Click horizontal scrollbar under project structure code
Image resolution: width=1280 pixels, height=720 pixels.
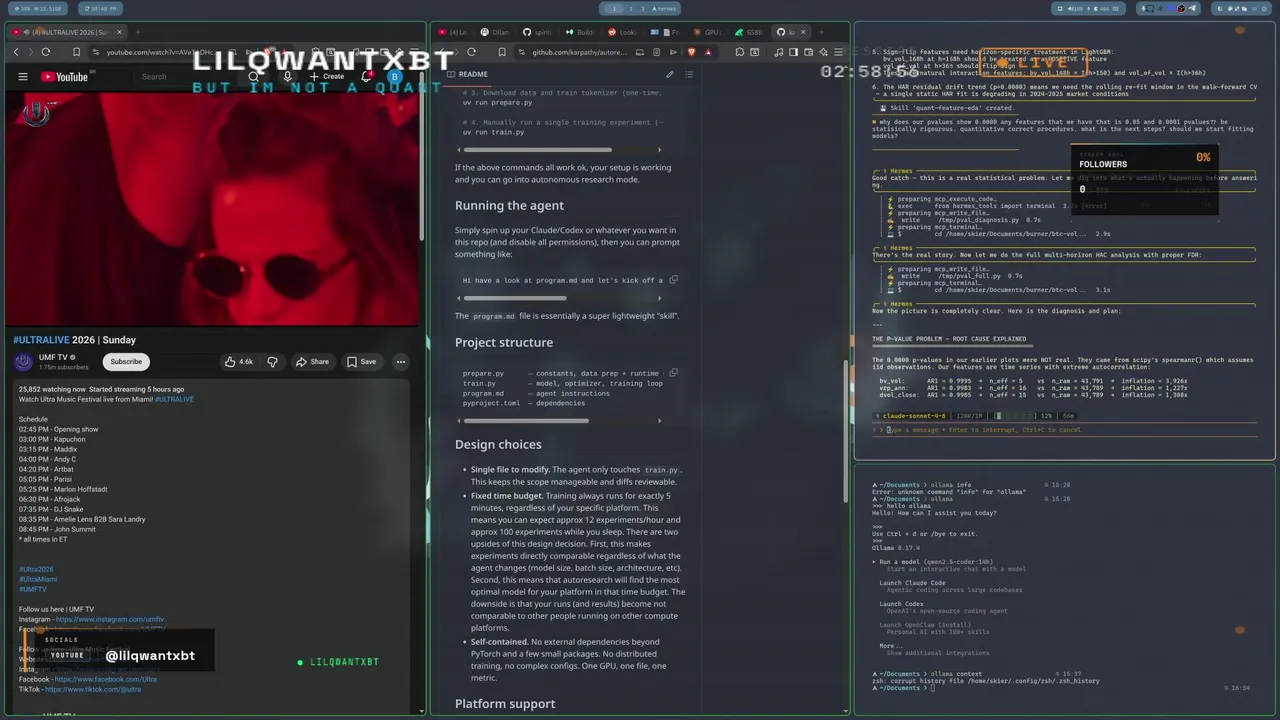pyautogui.click(x=526, y=420)
